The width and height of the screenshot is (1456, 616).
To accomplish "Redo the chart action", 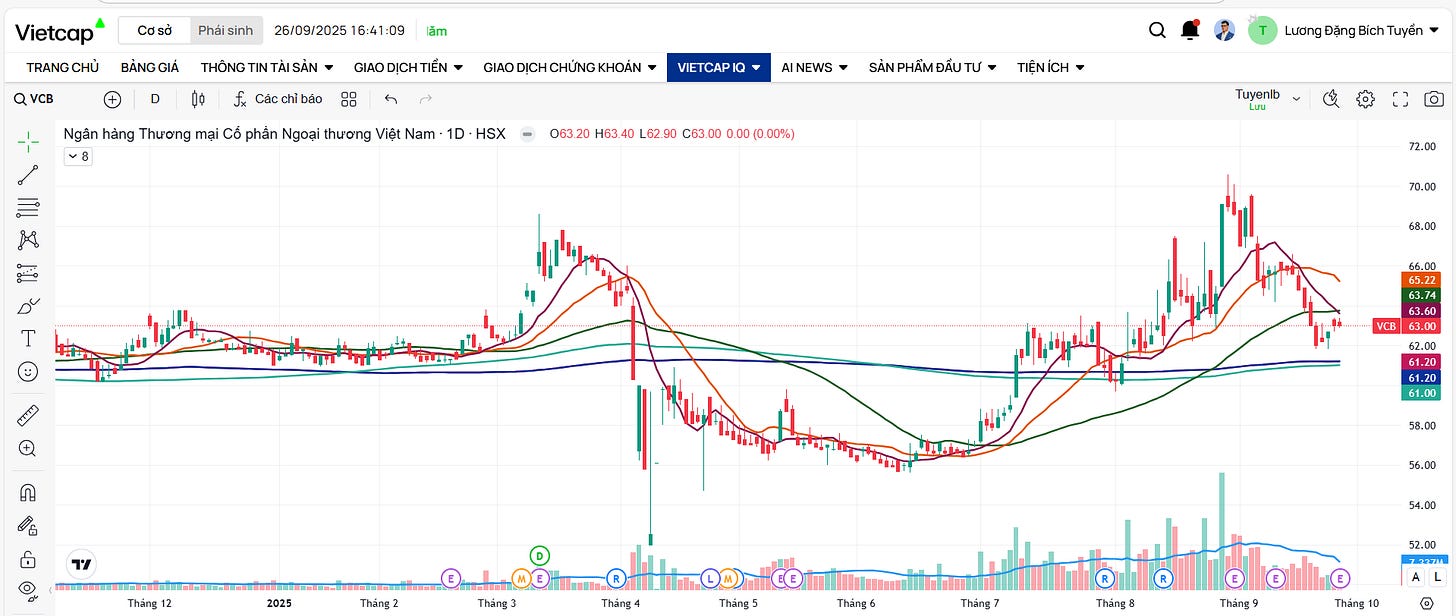I will coord(426,99).
